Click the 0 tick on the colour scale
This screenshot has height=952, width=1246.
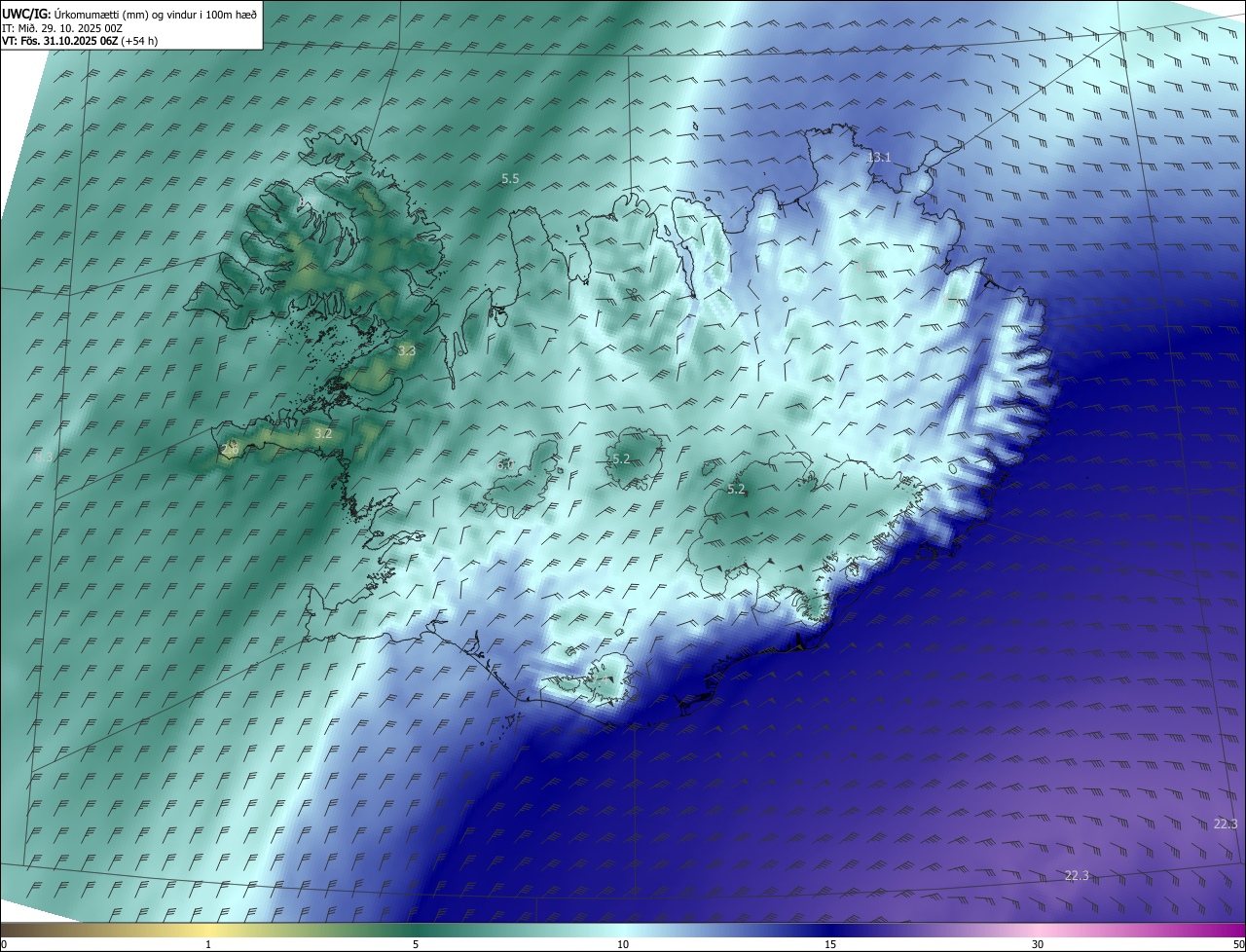pyautogui.click(x=4, y=945)
